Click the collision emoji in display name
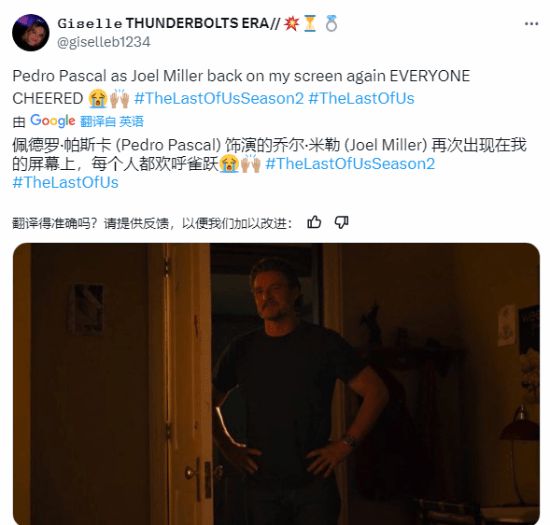 tap(291, 24)
